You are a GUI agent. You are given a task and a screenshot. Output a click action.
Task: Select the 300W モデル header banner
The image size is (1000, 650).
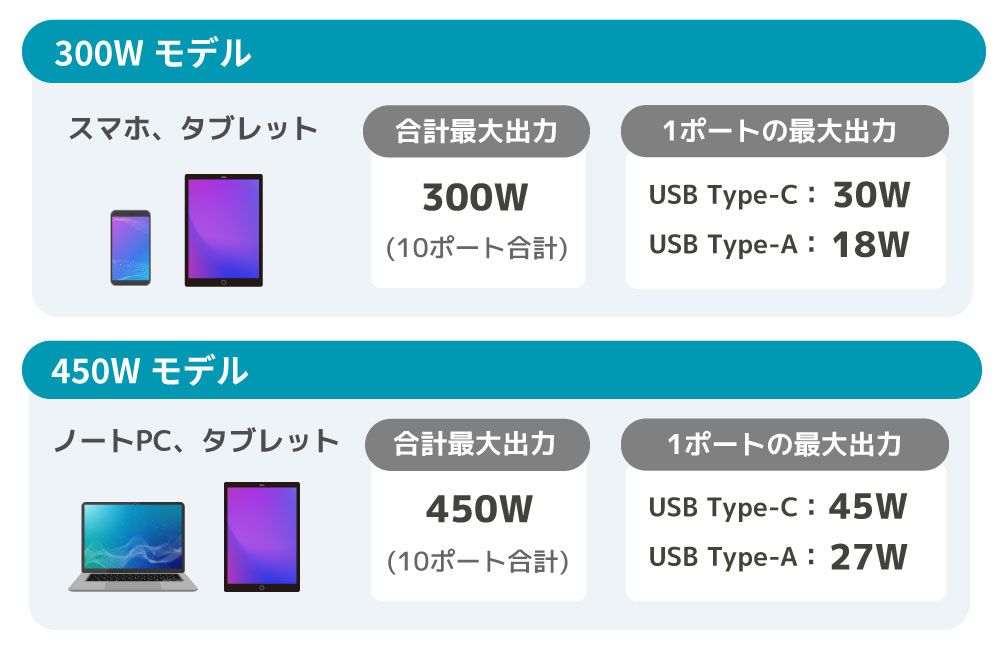(504, 52)
